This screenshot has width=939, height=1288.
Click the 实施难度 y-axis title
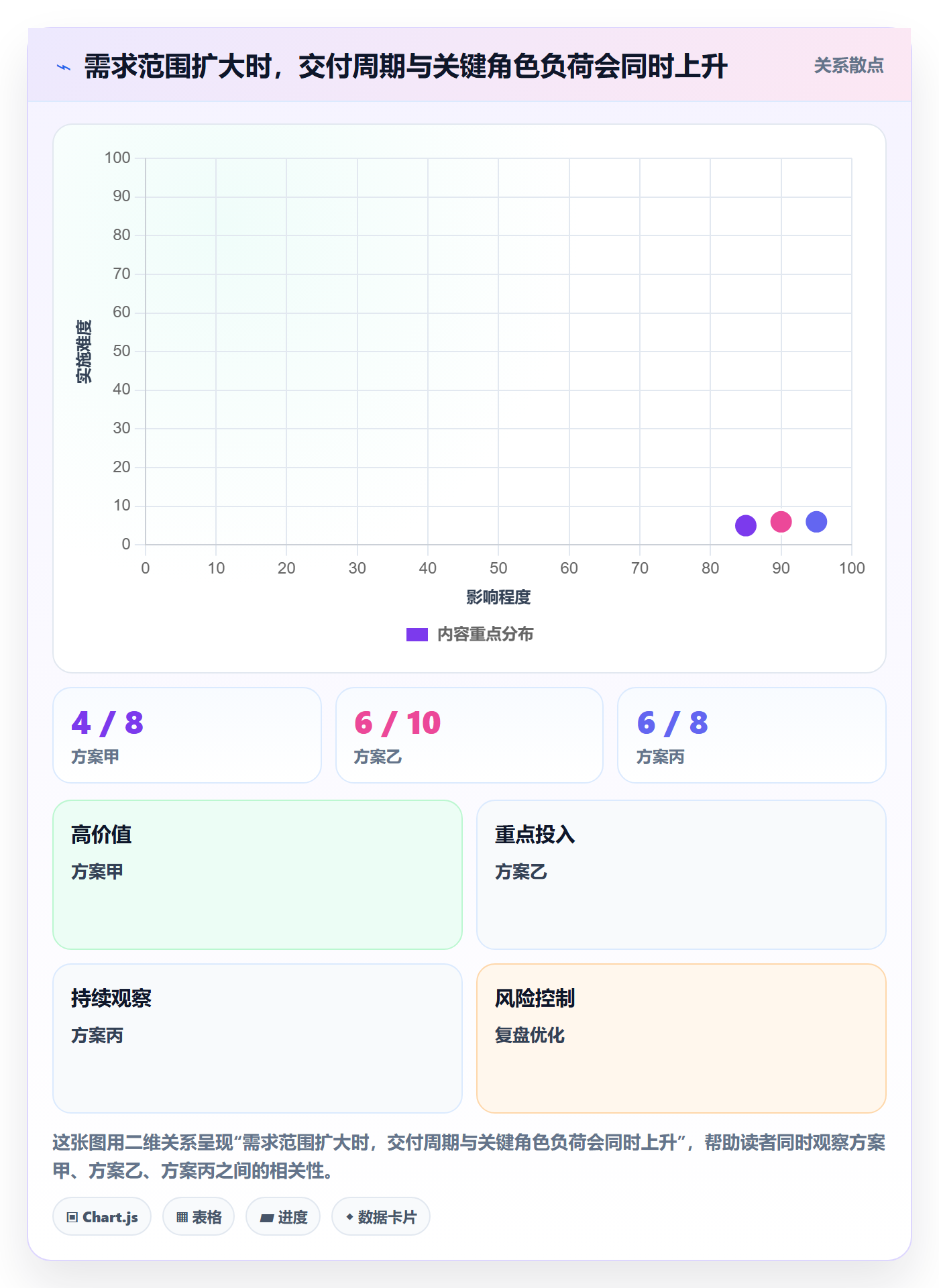(x=84, y=352)
